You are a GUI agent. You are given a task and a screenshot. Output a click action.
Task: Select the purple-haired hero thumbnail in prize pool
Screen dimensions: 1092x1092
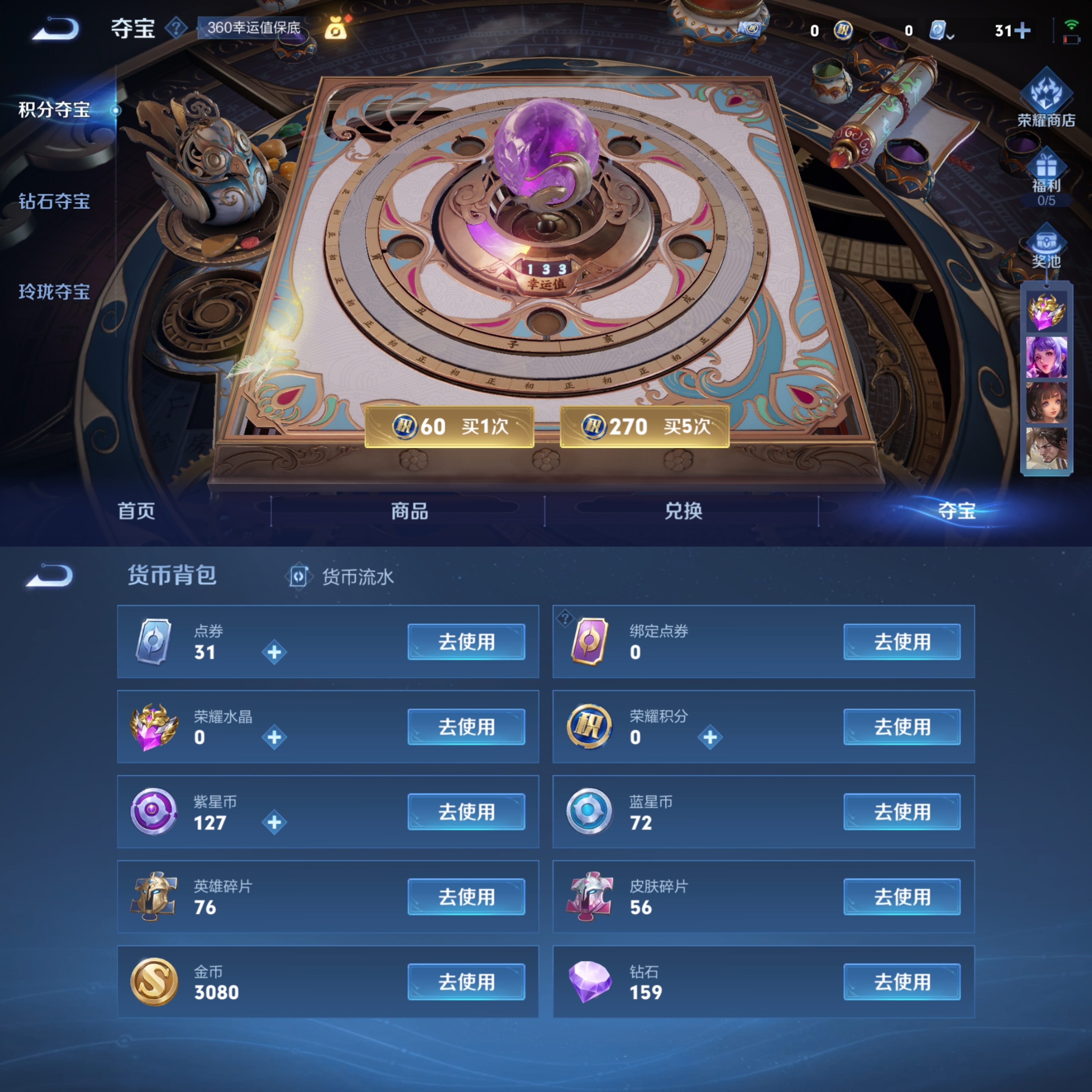click(1046, 357)
